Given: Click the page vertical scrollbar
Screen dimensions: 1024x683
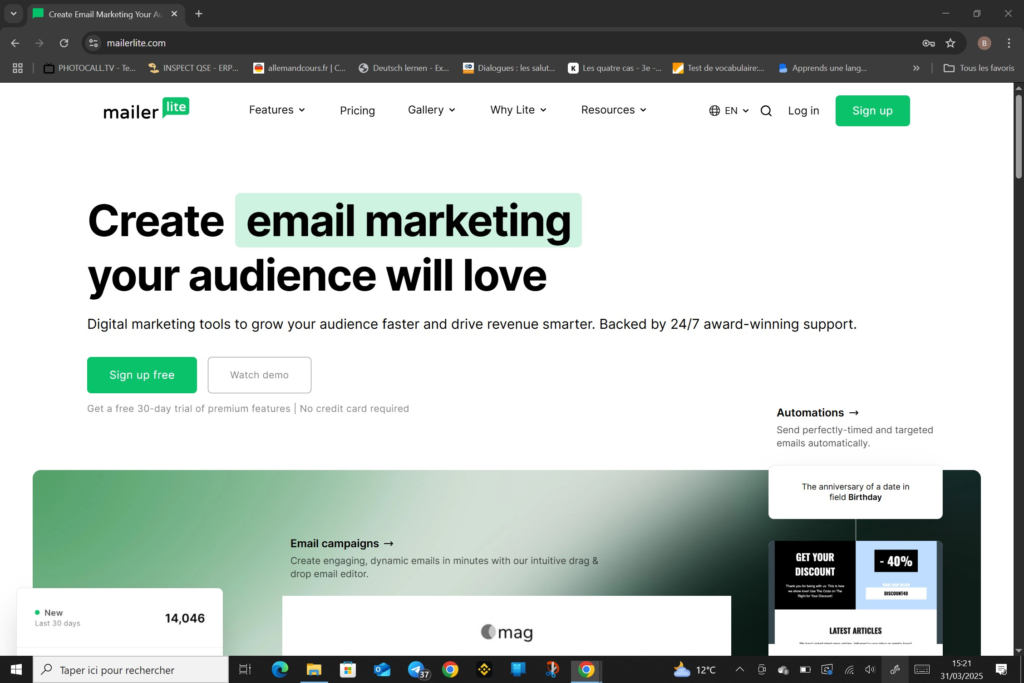Looking at the screenshot, I should pyautogui.click(x=1018, y=136).
